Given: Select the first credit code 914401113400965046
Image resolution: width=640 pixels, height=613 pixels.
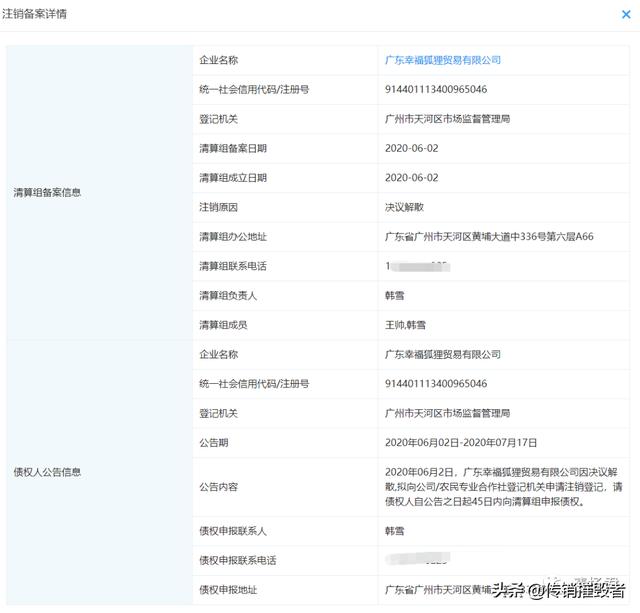Looking at the screenshot, I should (436, 89).
